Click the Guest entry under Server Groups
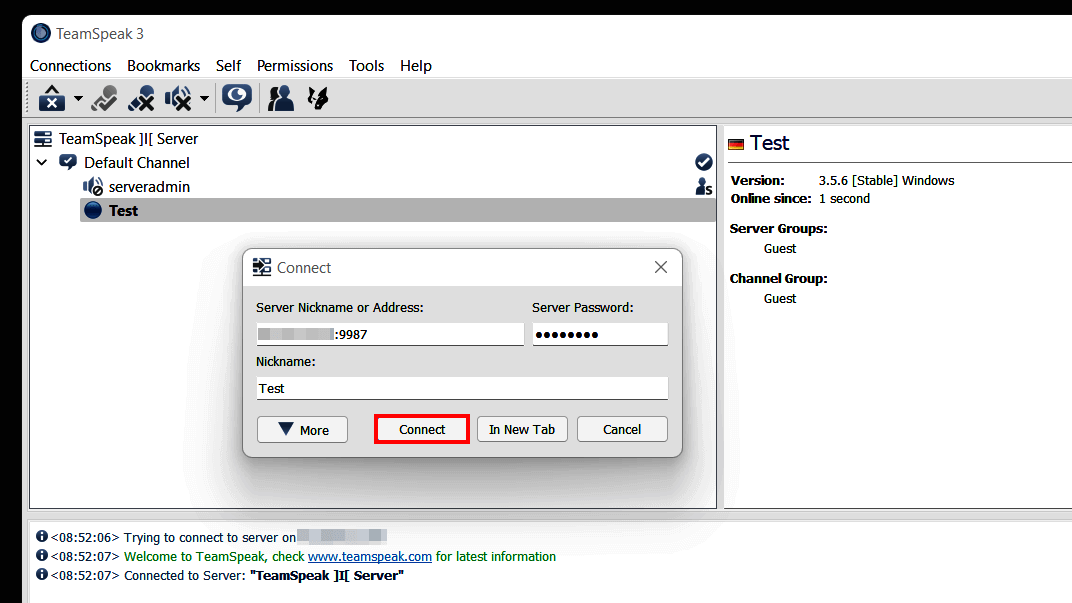This screenshot has height=603, width=1072. point(780,249)
